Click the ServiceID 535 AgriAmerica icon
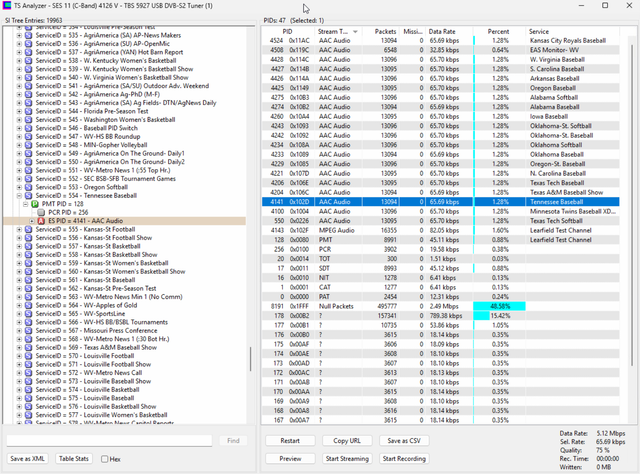Screen dimensions: 640x474 click(x=29, y=36)
